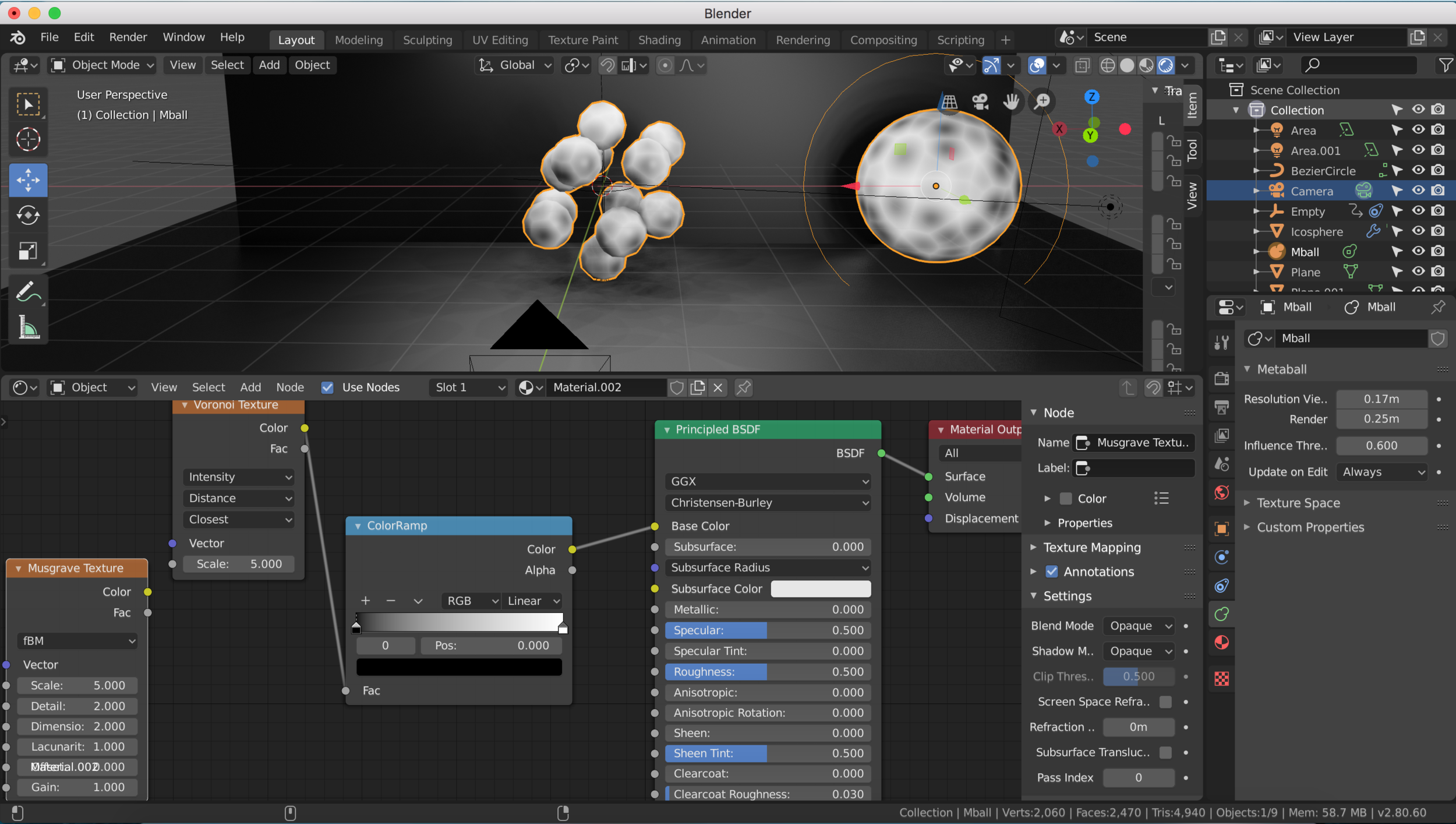
Task: Open the Update on Edit Always dropdown
Action: [x=1382, y=472]
